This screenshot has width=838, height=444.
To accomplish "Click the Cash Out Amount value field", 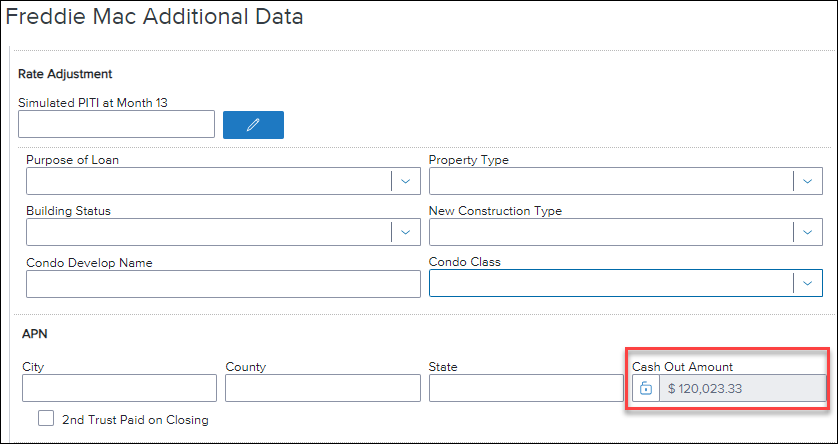I will pos(743,388).
